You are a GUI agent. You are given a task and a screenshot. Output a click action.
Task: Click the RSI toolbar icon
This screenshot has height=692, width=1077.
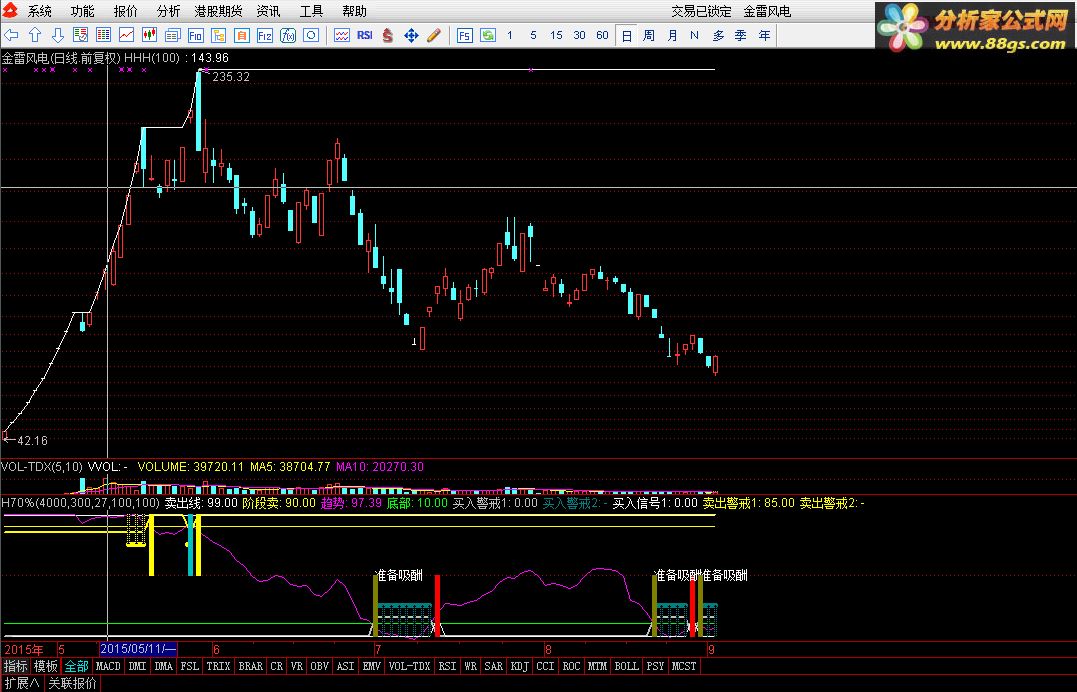tap(365, 35)
